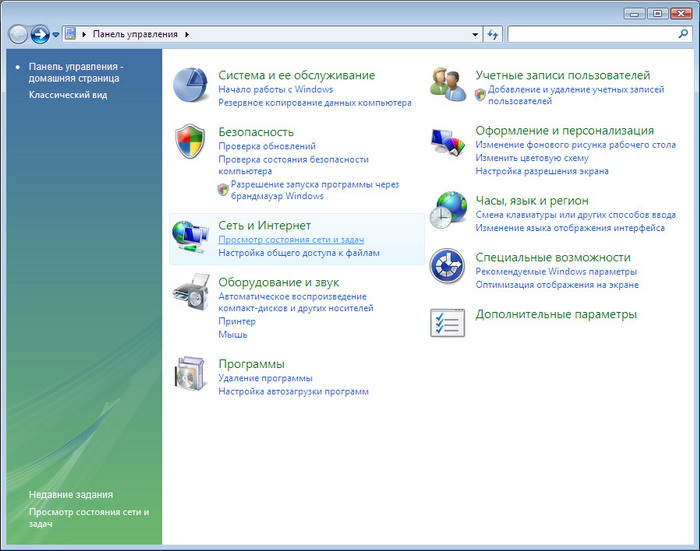The image size is (700, 551).
Task: Click the search magnifier icon
Action: 683,34
